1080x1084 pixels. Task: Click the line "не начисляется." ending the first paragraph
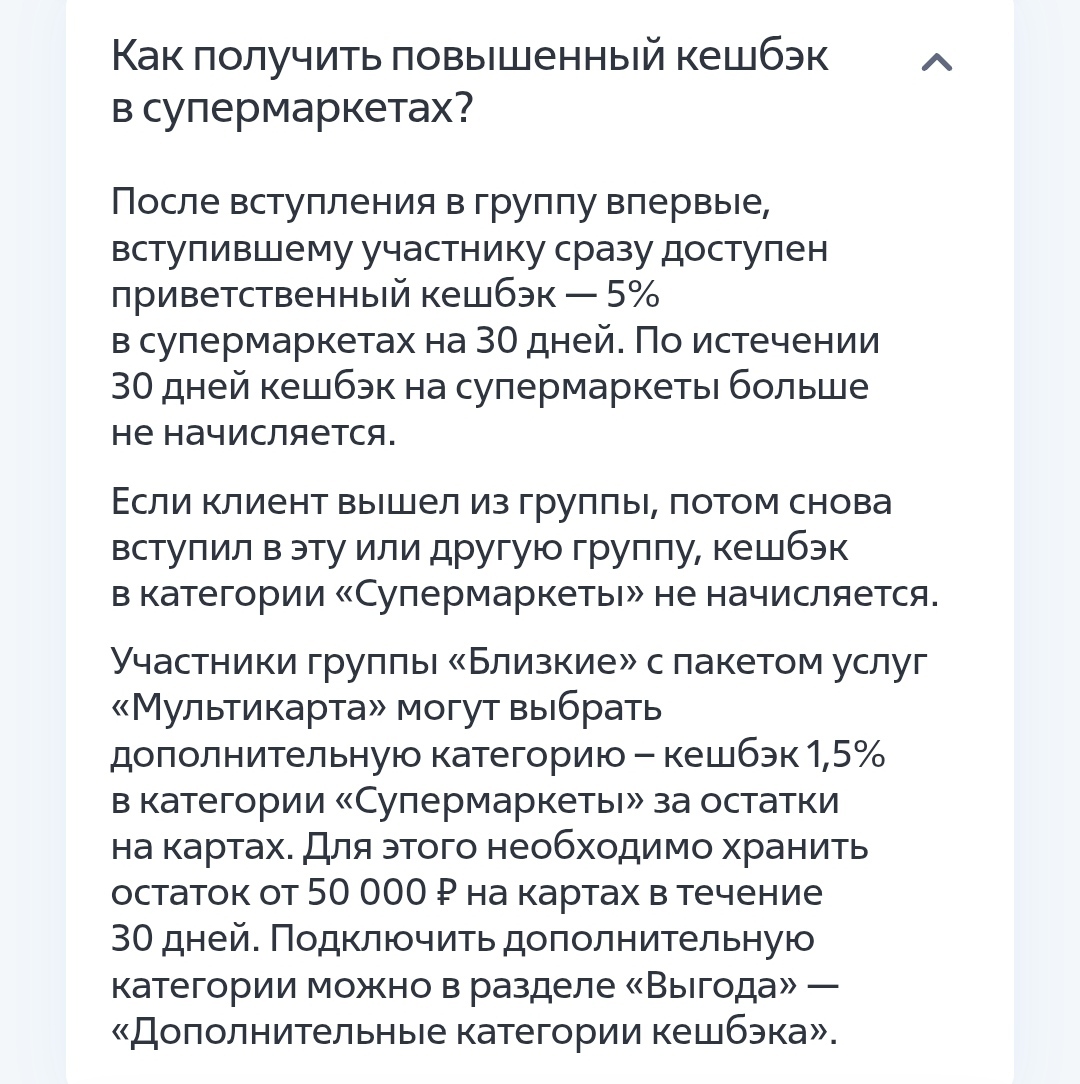[253, 433]
